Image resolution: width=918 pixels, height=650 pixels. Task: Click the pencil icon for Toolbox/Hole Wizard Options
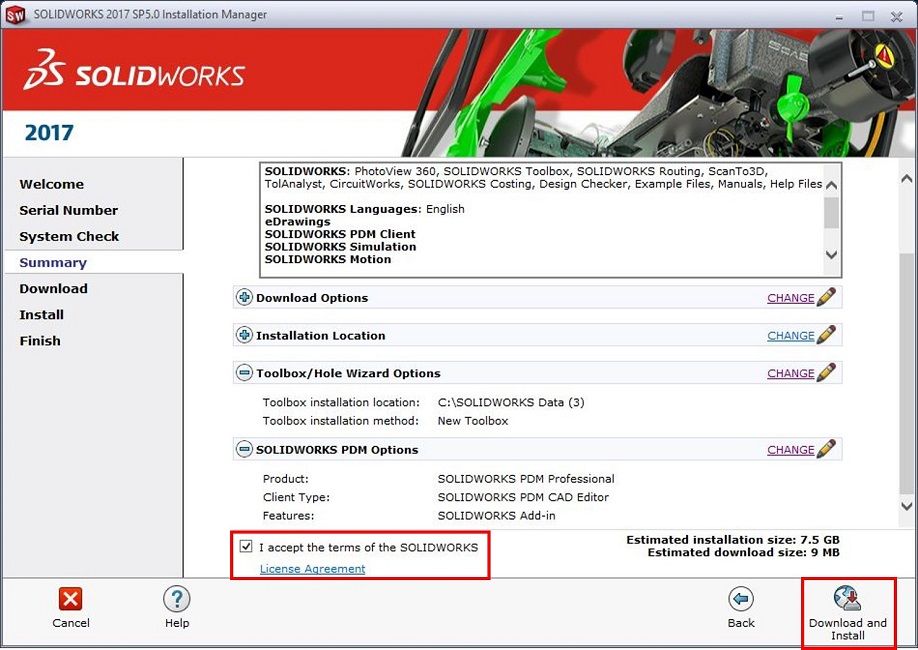827,373
